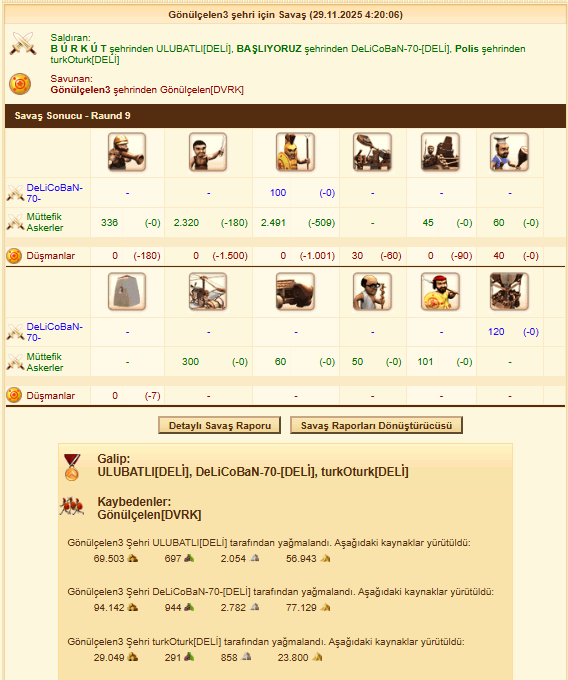
Task: Open the Detaylı Savaş Raporu button
Action: [x=219, y=425]
